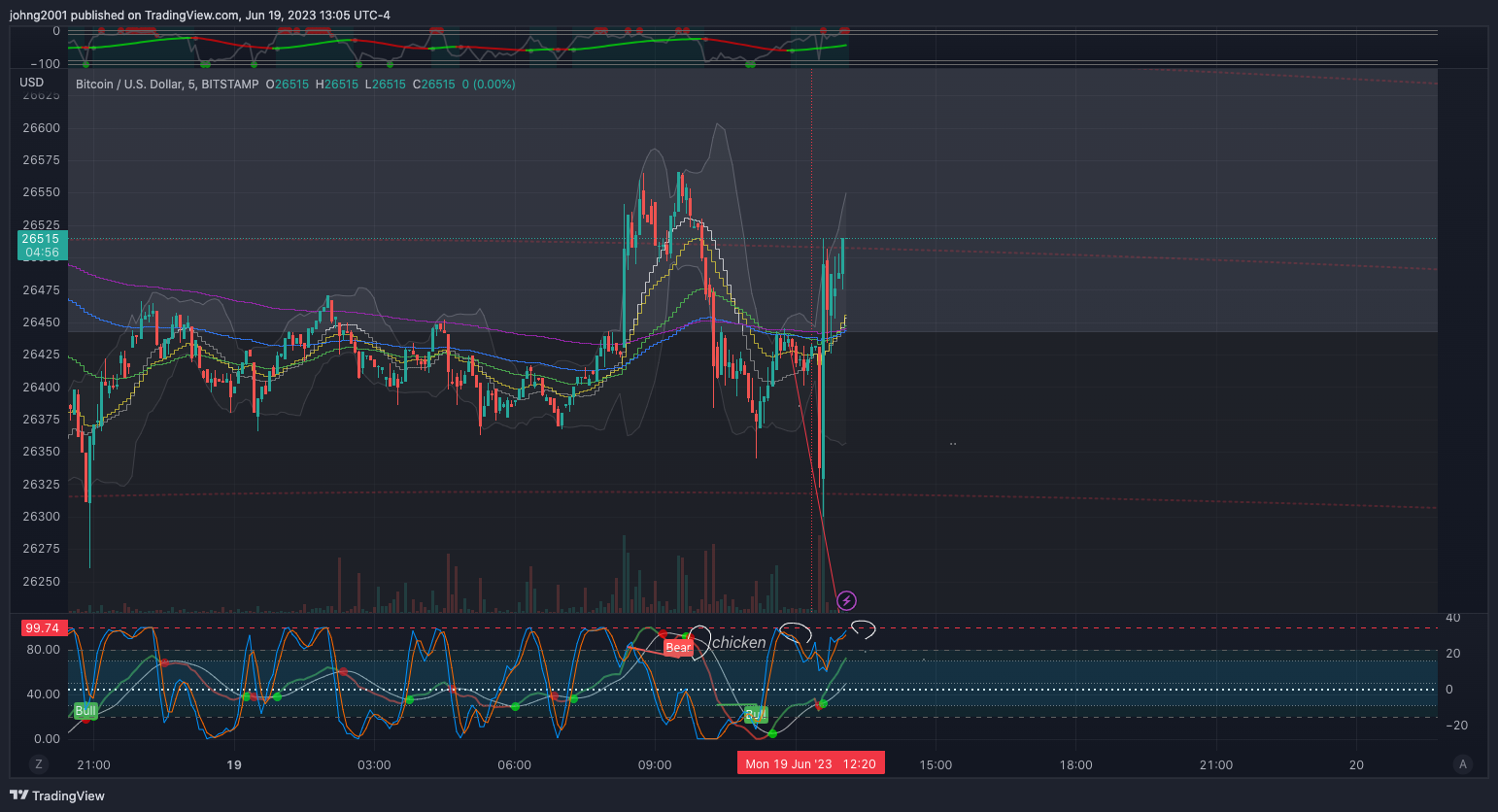Click the purple lightning bolt icon

pyautogui.click(x=846, y=601)
